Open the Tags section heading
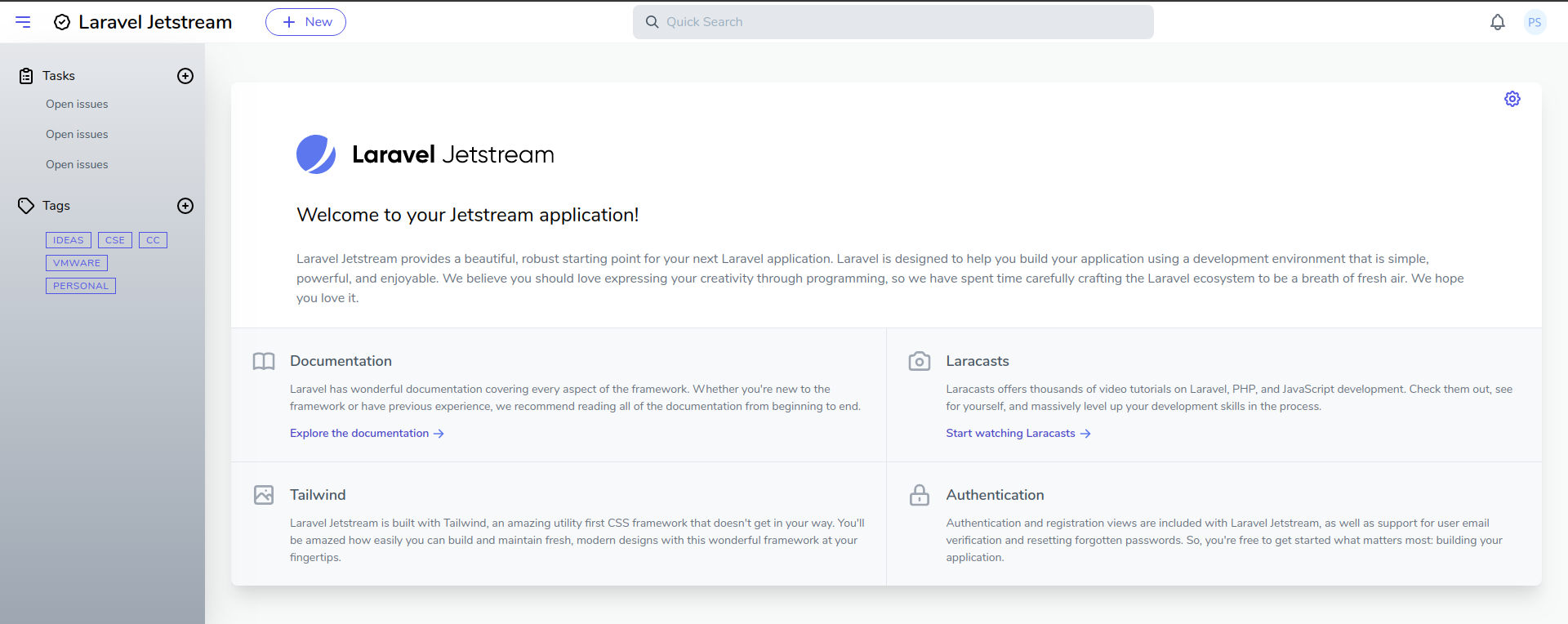Screen dimensions: 1568x624 [56, 206]
